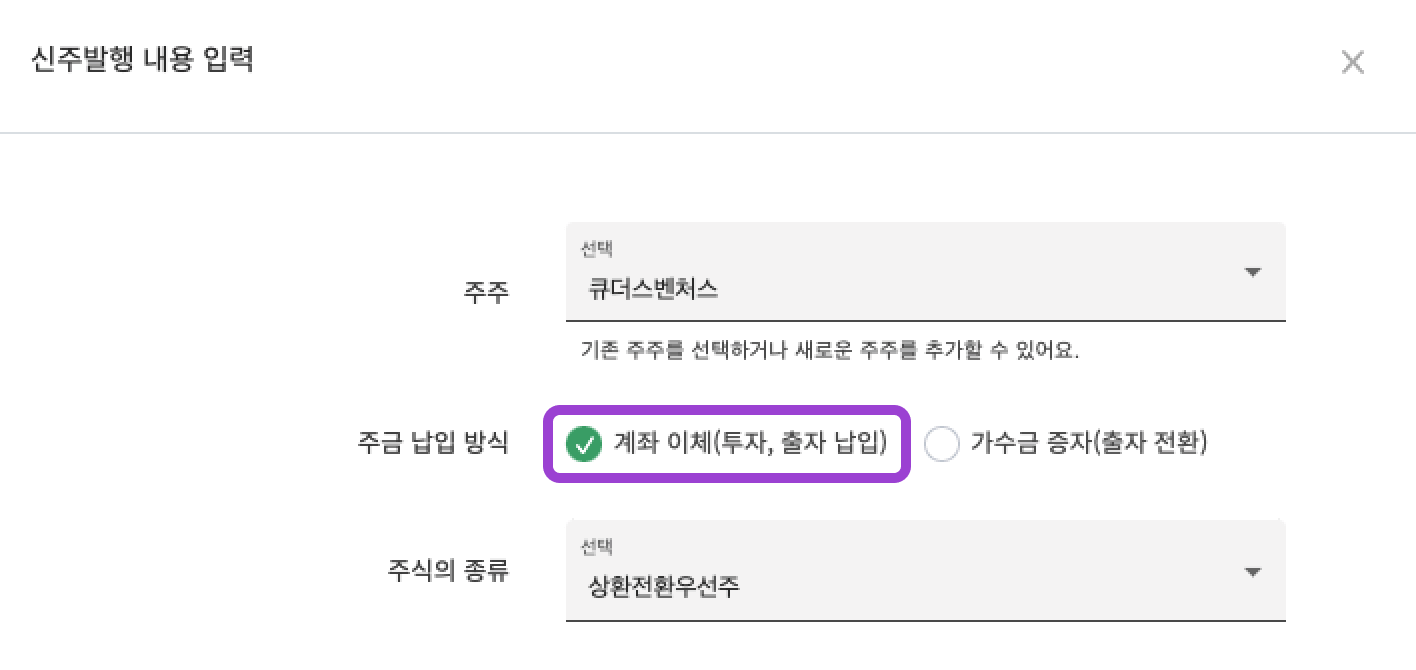The height and width of the screenshot is (670, 1416).
Task: Open the 주식의 종류 dropdown
Action: click(x=924, y=570)
